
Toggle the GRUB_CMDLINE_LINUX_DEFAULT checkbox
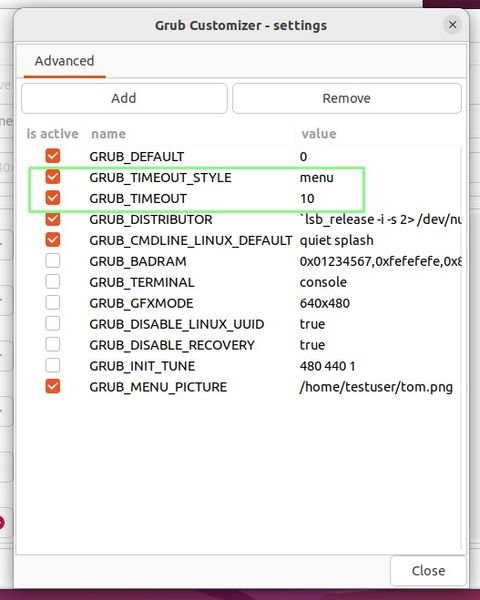tap(53, 240)
